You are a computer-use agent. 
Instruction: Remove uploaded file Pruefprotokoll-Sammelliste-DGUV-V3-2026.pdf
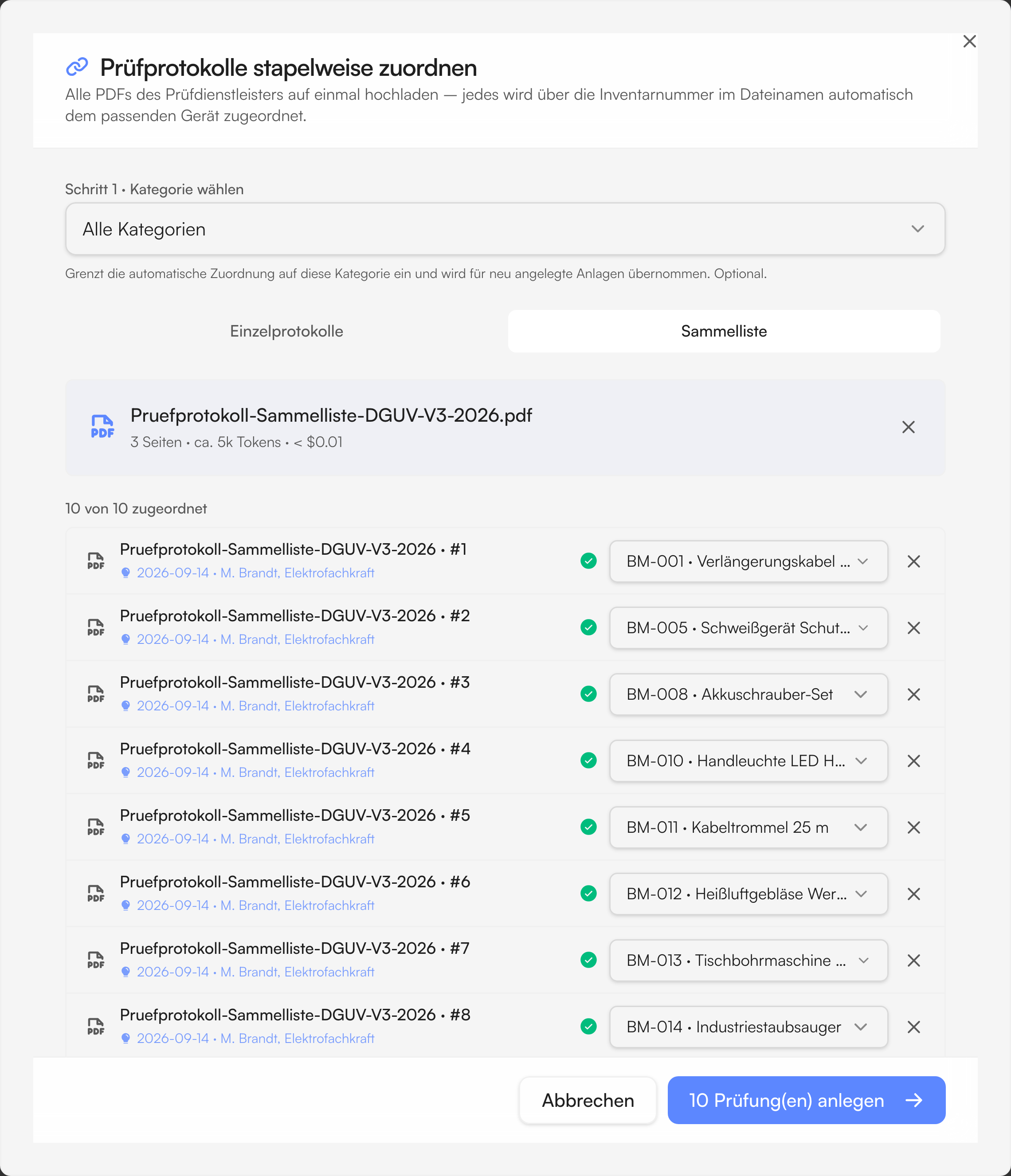[x=908, y=427]
